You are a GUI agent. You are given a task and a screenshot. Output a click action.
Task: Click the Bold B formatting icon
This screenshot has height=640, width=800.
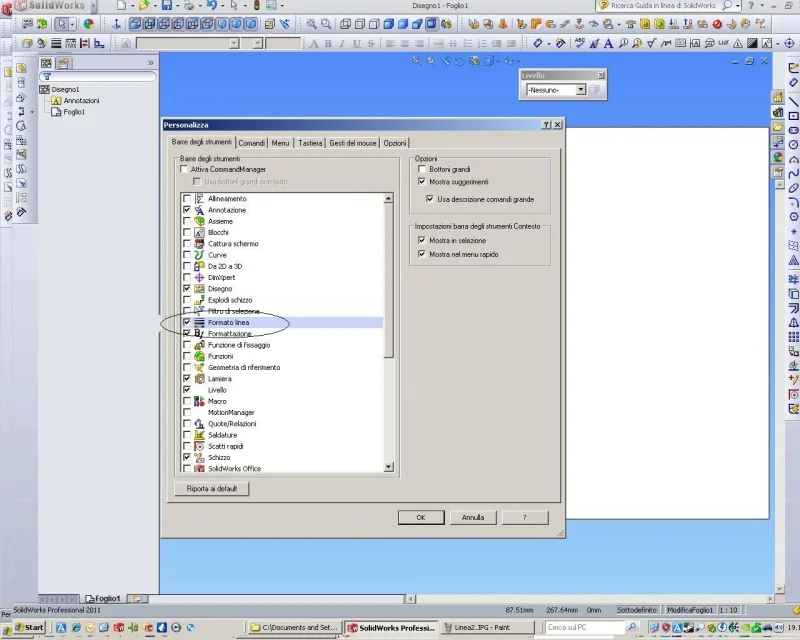328,44
